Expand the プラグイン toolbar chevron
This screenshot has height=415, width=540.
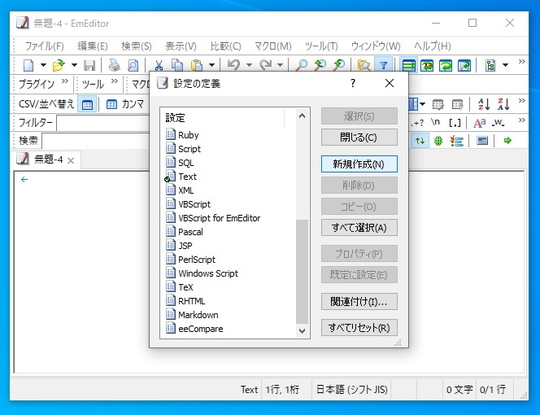coord(64,81)
